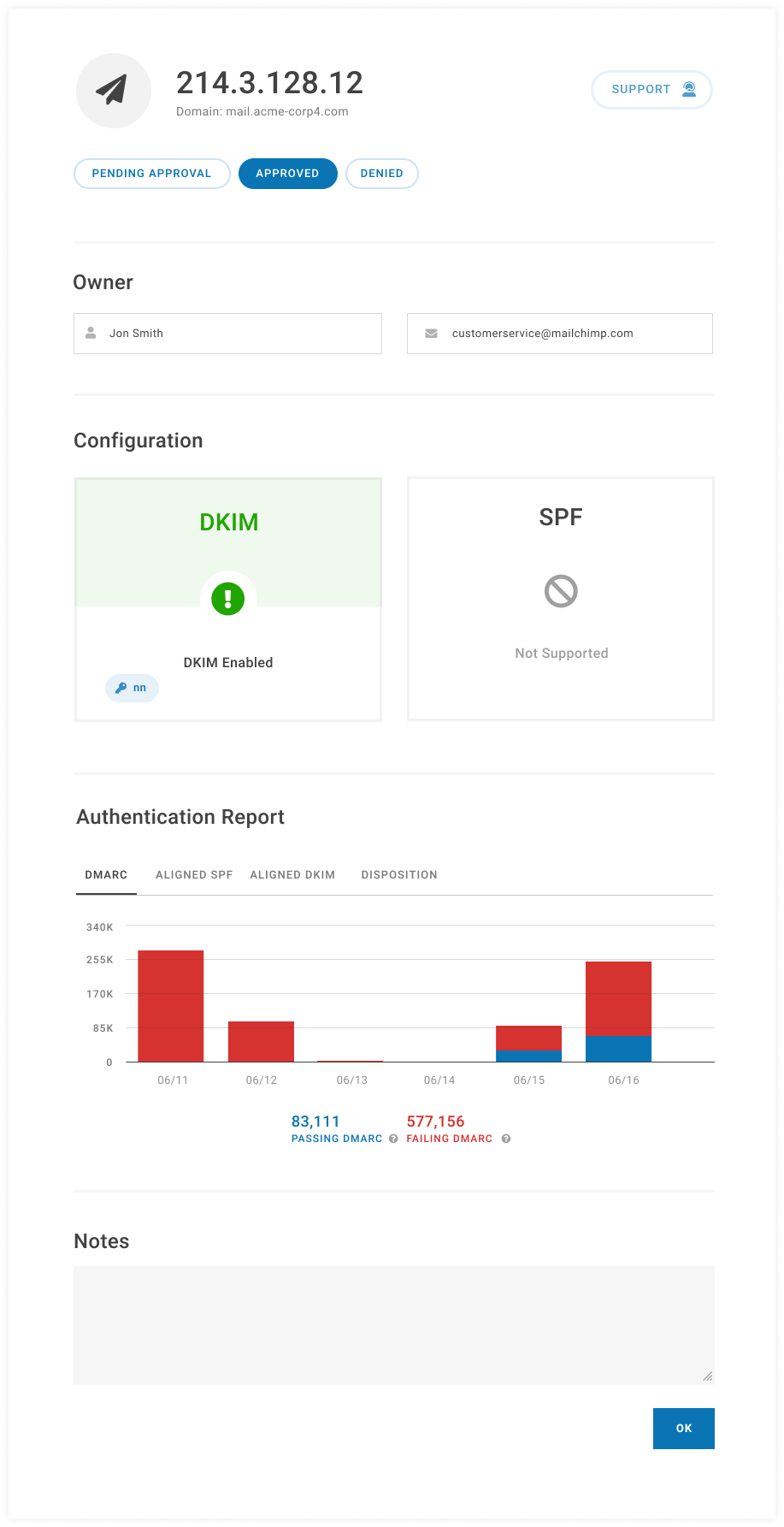This screenshot has width=784, height=1527.
Task: Click the 83,111 passing DMARC count
Action: coord(315,1122)
